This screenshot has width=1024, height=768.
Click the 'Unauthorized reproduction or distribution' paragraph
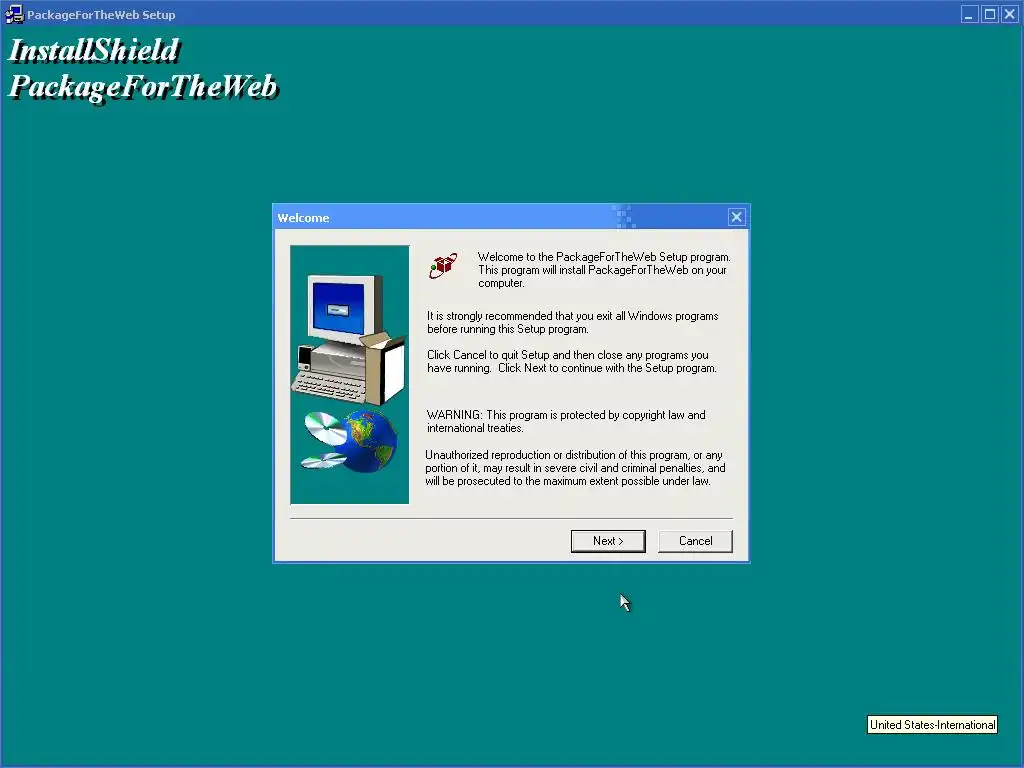[575, 468]
